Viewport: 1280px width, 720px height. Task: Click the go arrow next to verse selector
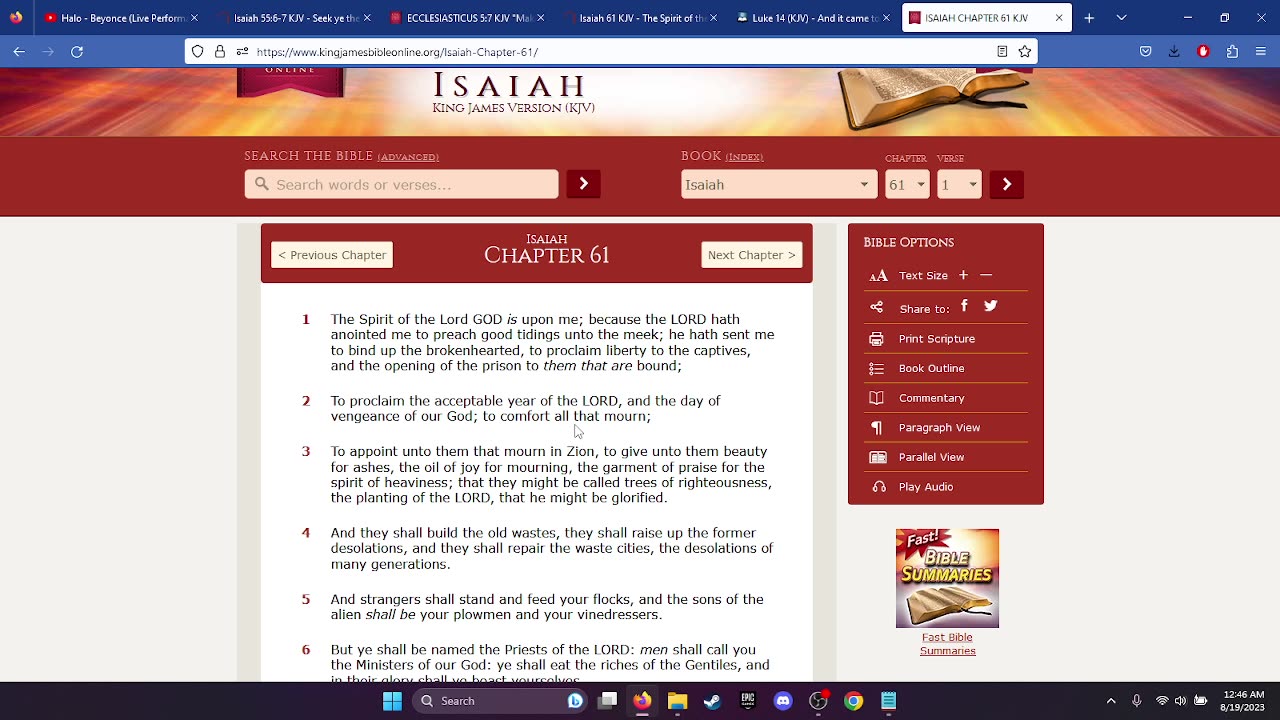click(1006, 184)
